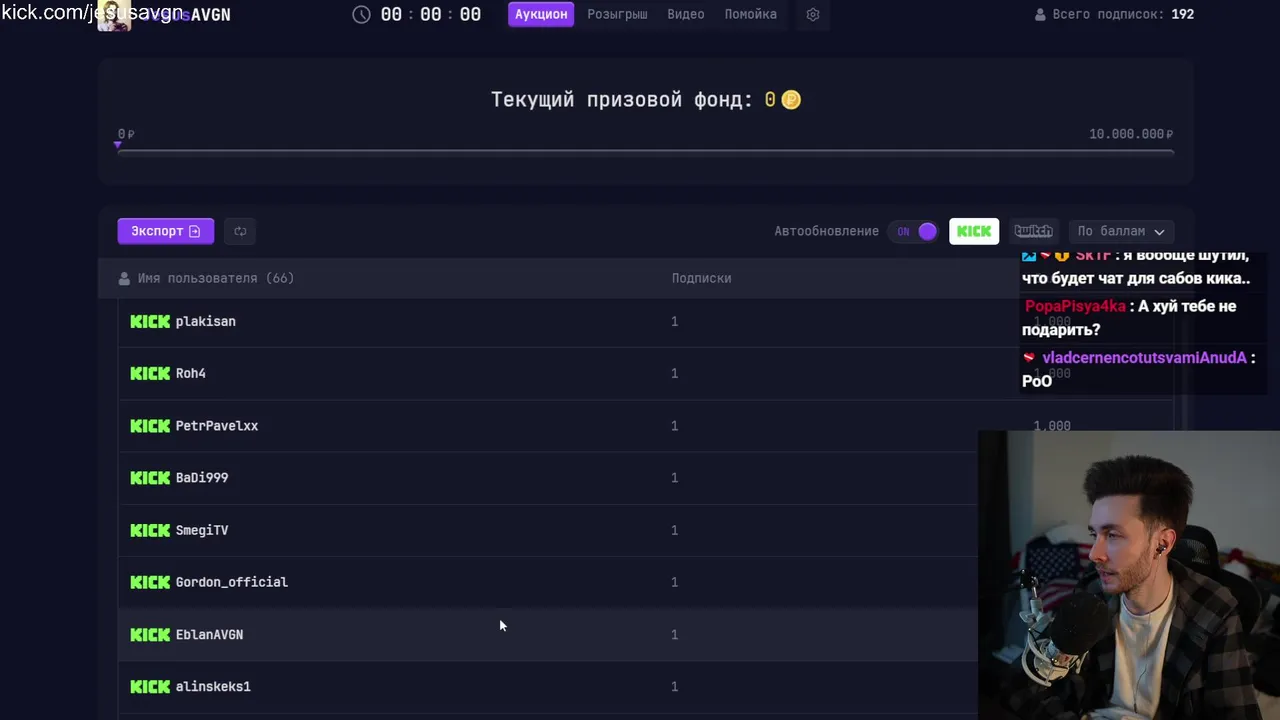Screen dimensions: 1280x720
Task: Click the clock icon beside the timer
Action: coord(362,15)
